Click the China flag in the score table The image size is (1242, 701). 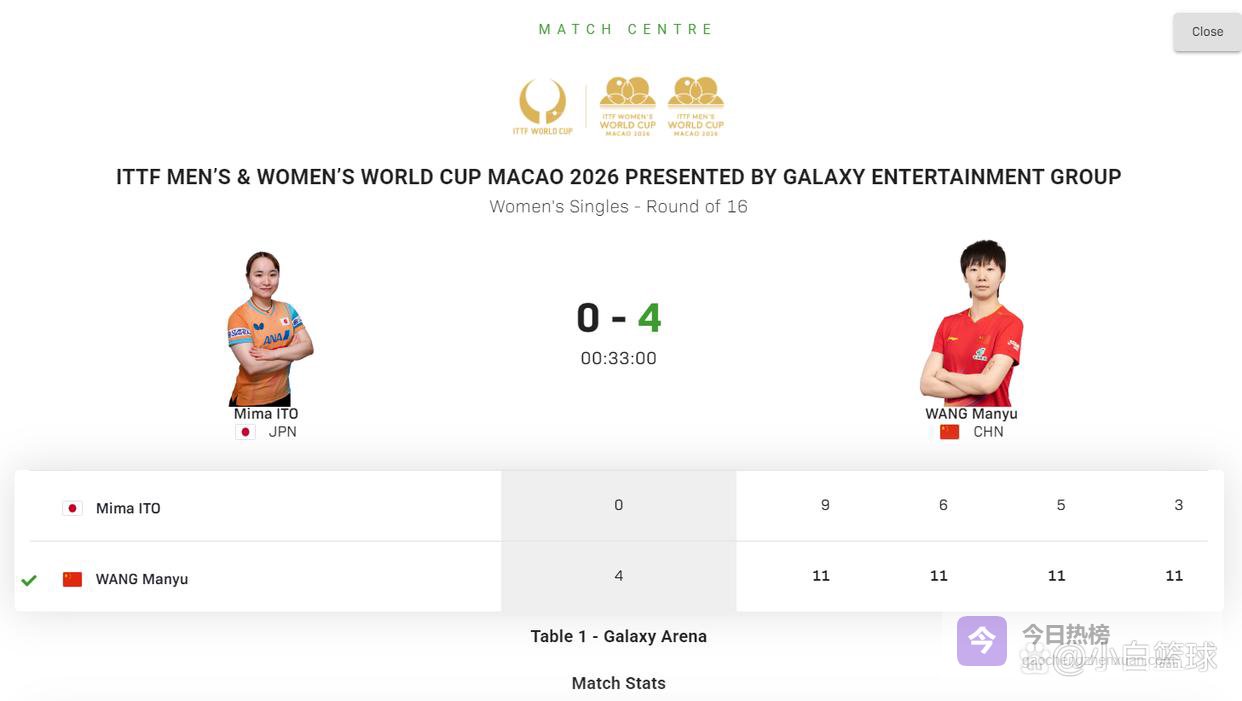[x=72, y=579]
